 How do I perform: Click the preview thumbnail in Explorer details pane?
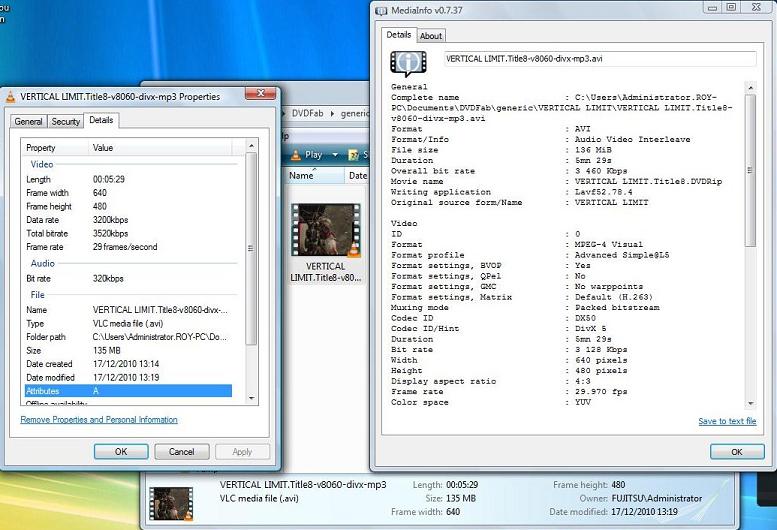pos(171,503)
